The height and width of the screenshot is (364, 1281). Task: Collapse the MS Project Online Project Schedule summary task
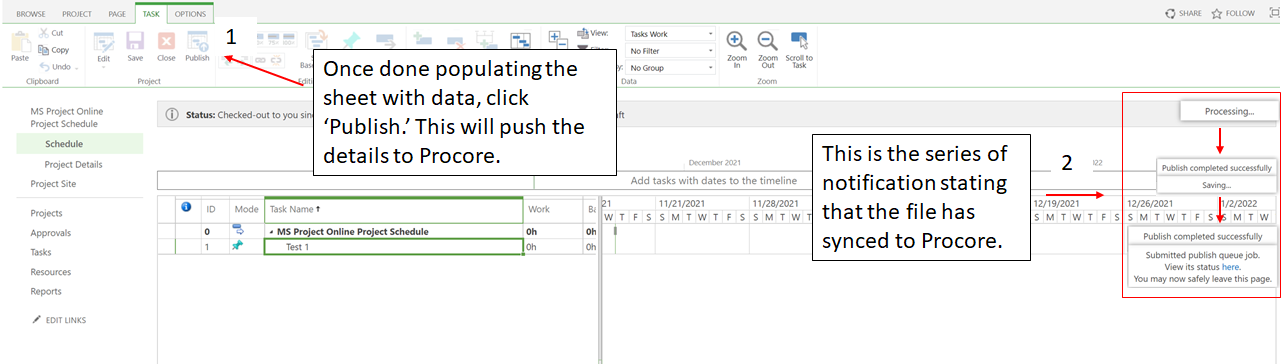pos(272,232)
